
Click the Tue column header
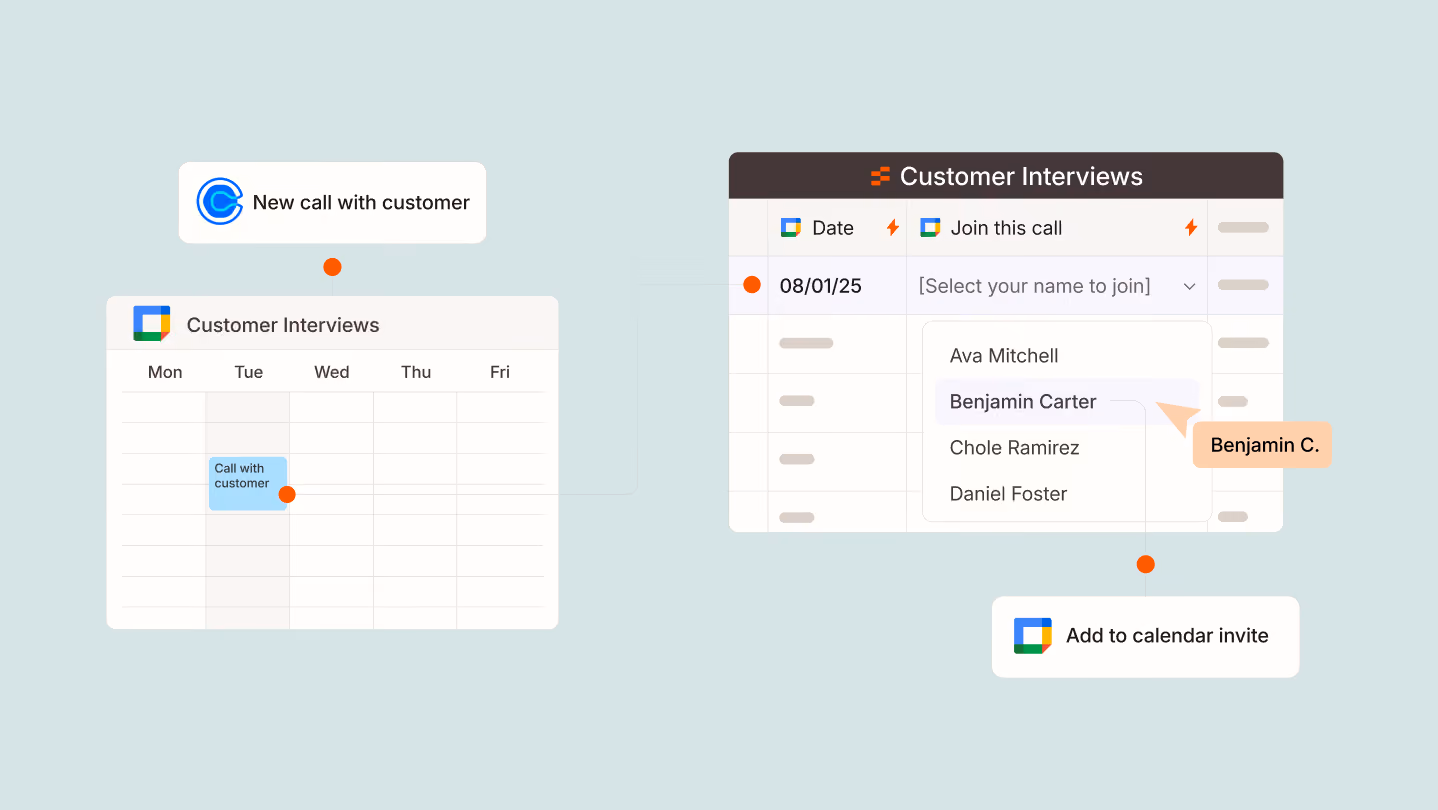249,372
